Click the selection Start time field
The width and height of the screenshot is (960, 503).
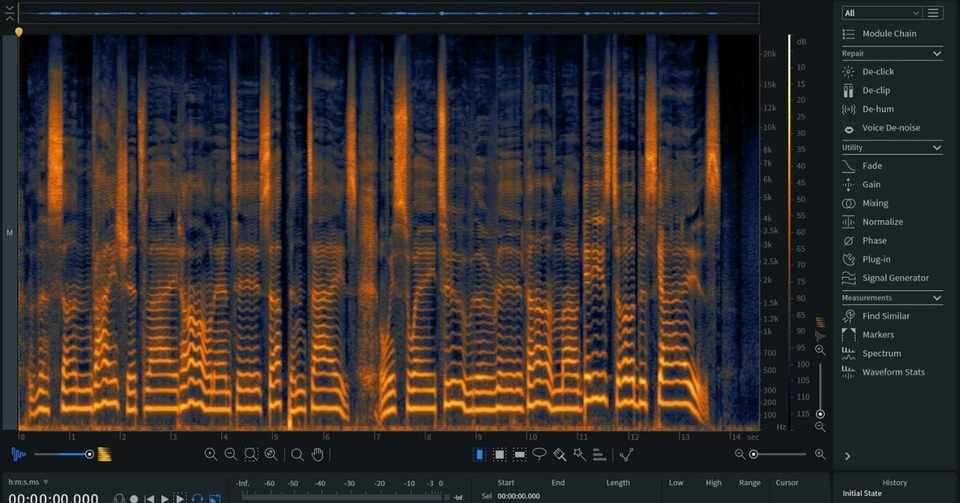[519, 496]
